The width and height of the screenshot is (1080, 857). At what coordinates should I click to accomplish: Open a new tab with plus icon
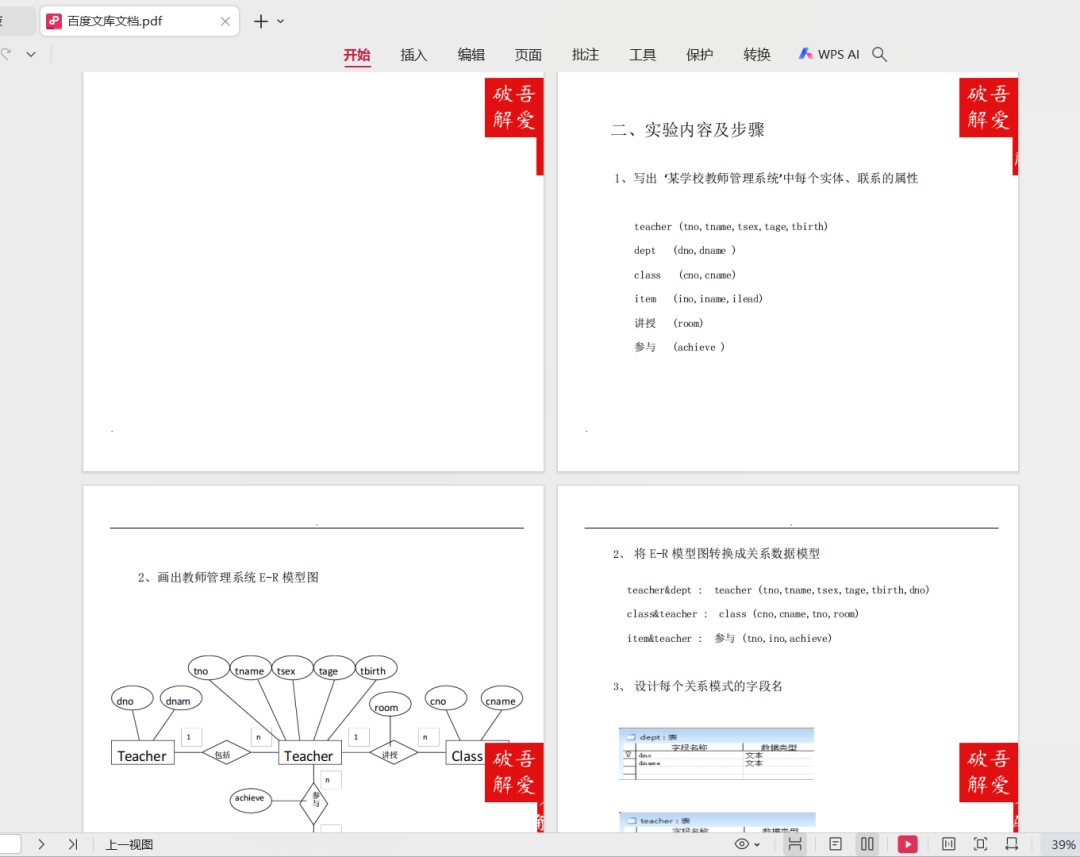point(260,21)
